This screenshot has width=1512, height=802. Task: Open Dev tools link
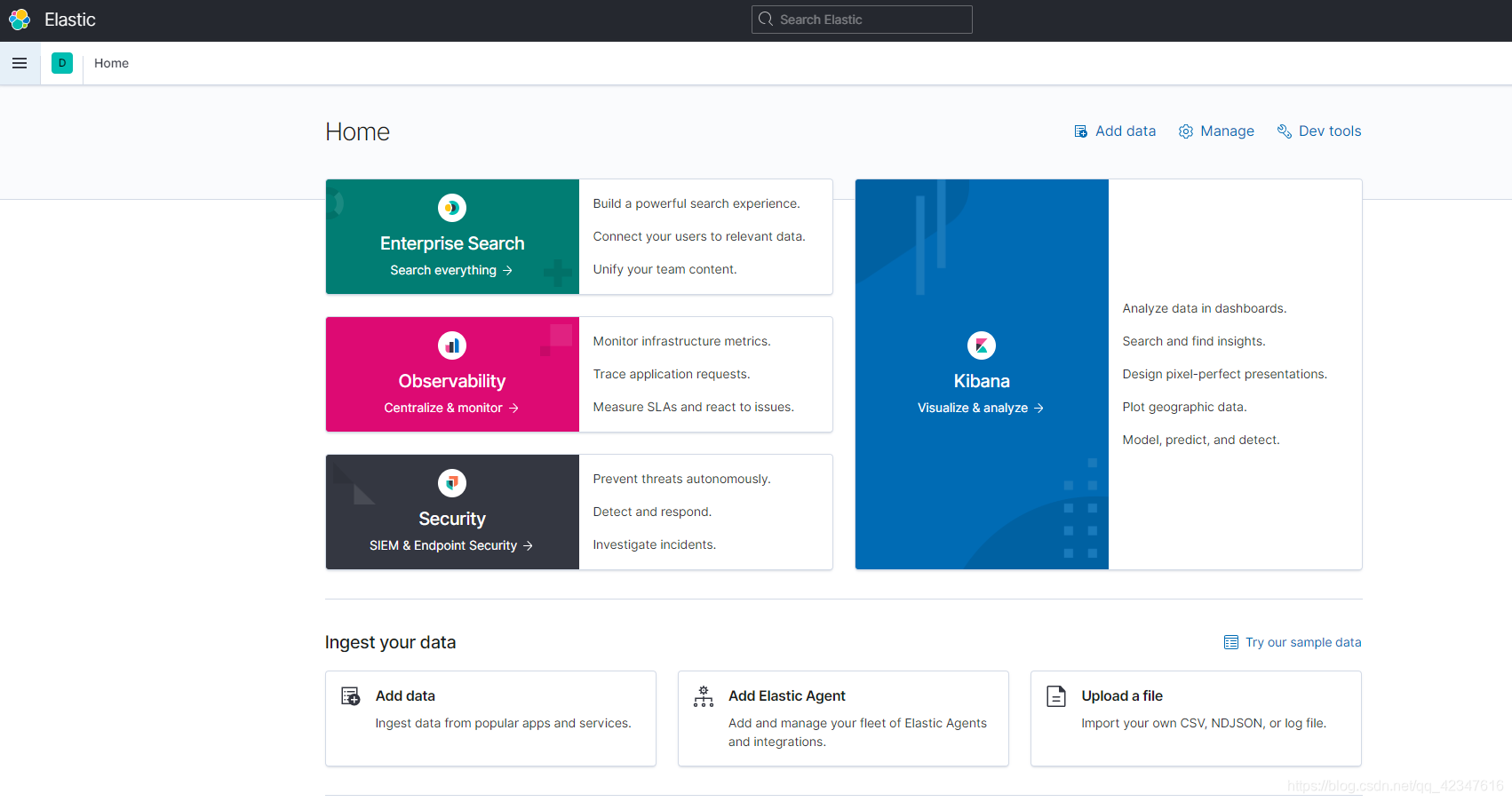click(1330, 131)
